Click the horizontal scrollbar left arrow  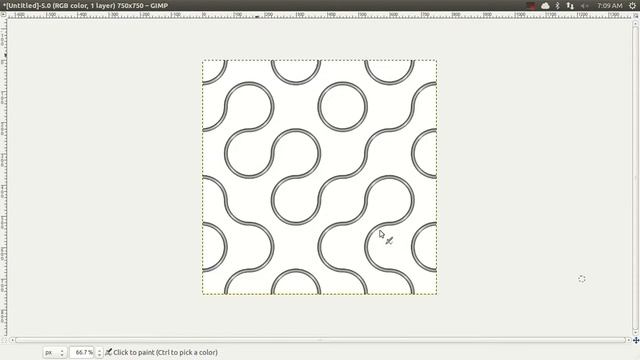coord(12,340)
